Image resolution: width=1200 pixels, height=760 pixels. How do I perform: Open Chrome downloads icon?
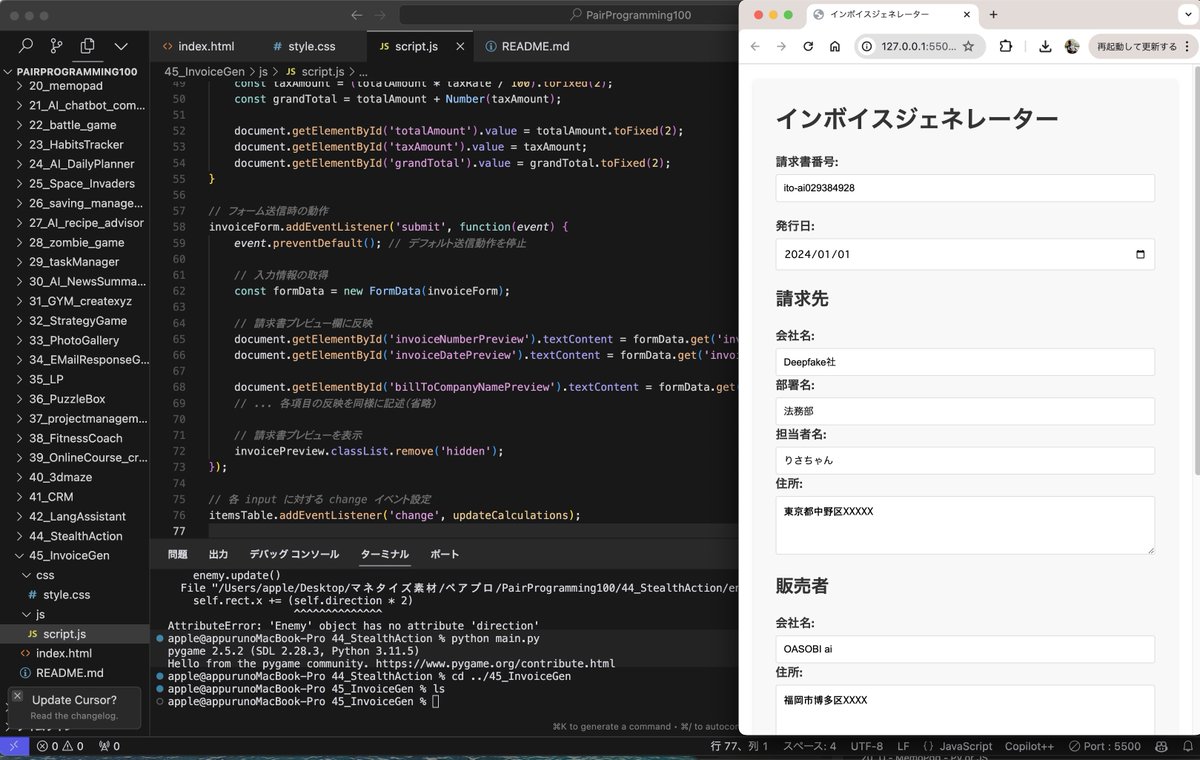click(1045, 46)
